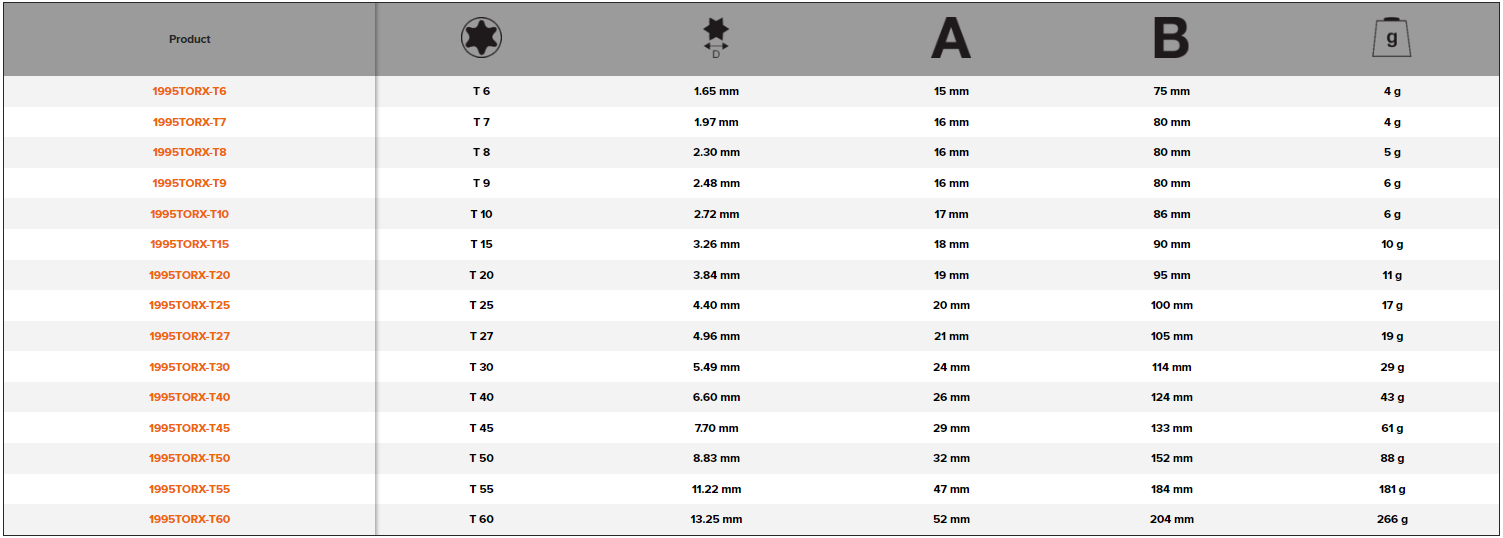Open the 1995TORX-T8 product link
The image size is (1503, 538).
click(190, 152)
